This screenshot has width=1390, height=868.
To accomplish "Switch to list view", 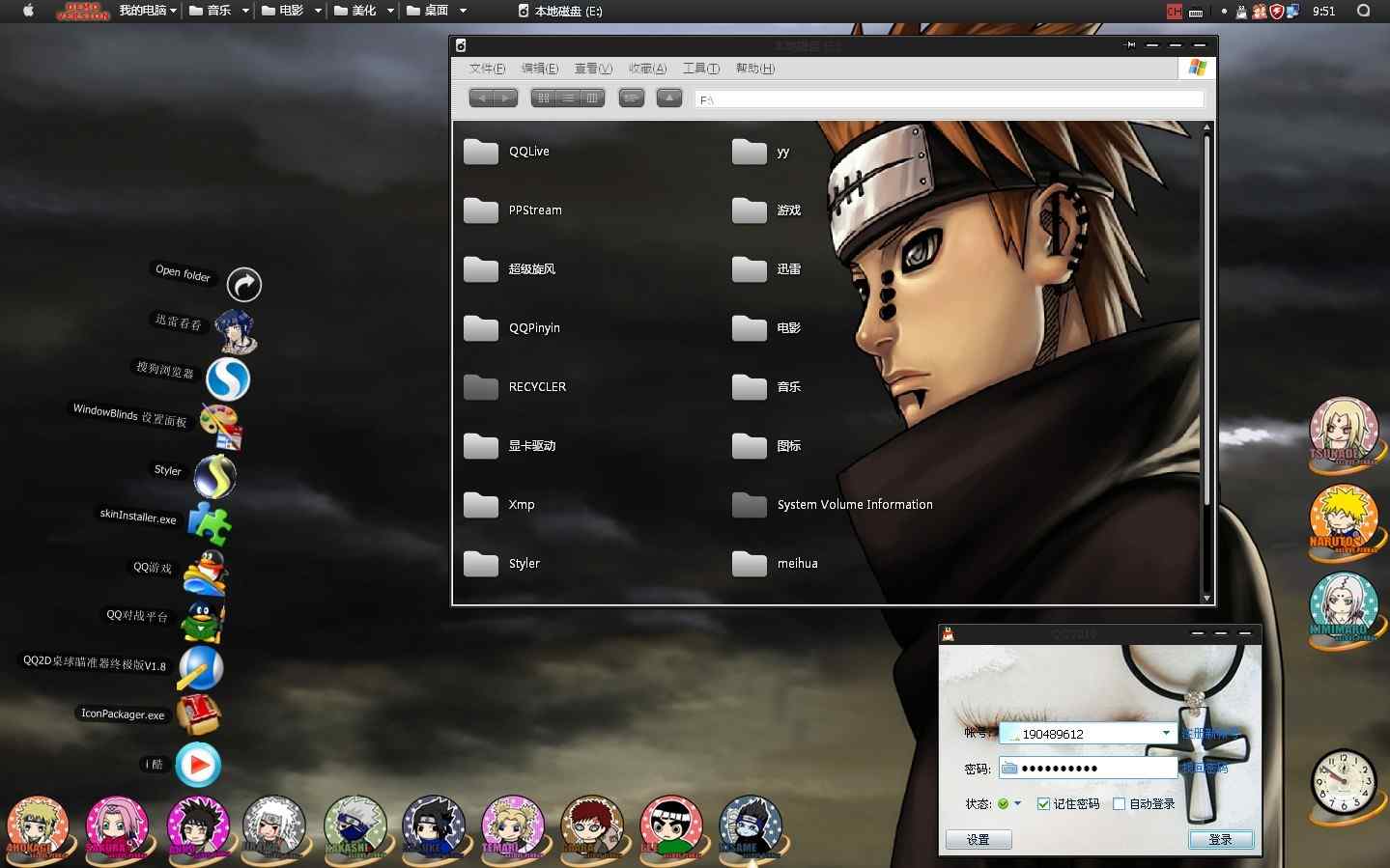I will coord(568,98).
